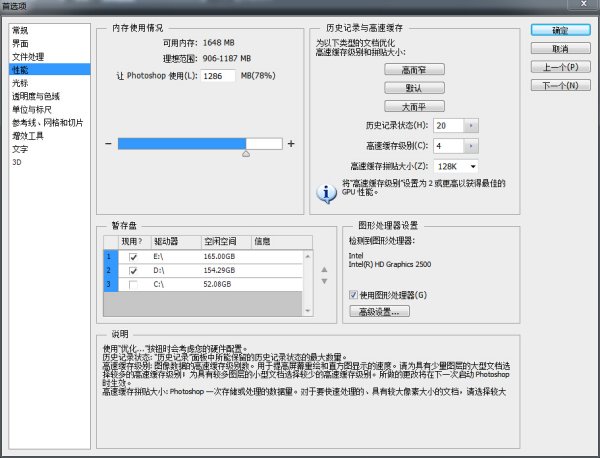Click the plus icon right of memory slider
Screen dimensions: 600x458
tap(291, 143)
